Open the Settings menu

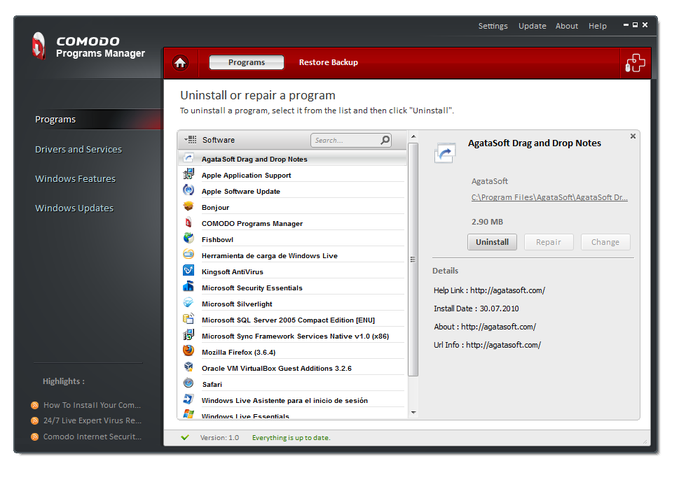[x=493, y=26]
